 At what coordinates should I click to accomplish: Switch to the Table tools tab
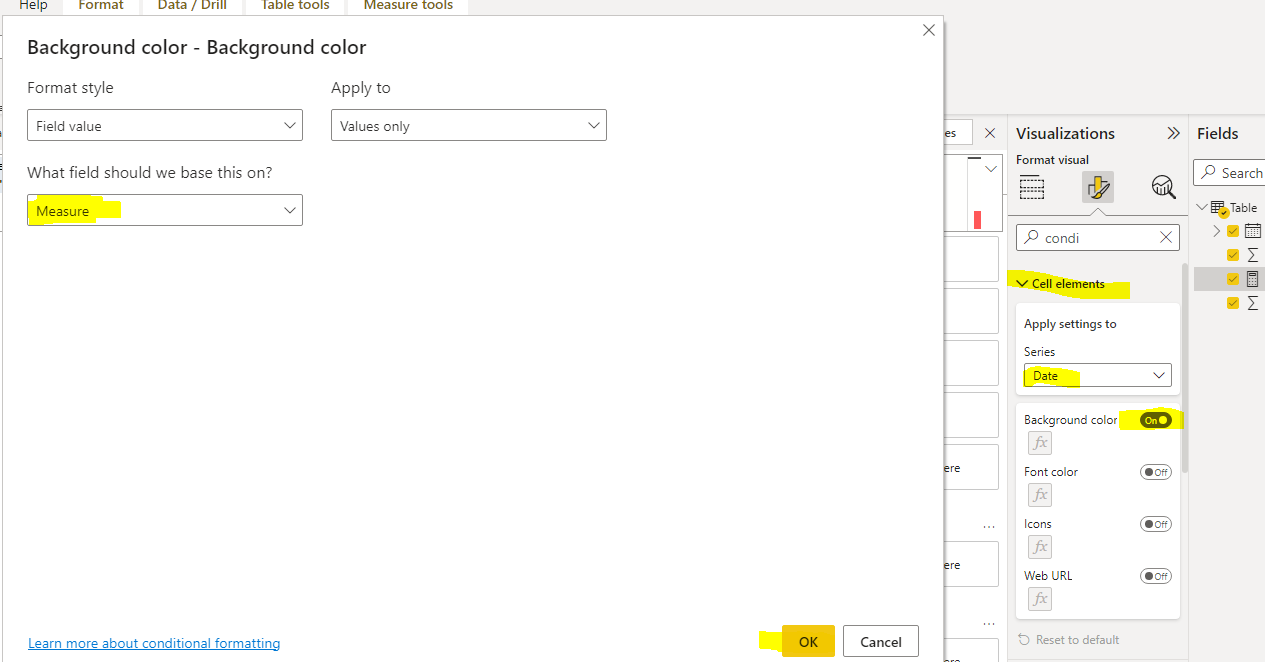click(x=295, y=5)
